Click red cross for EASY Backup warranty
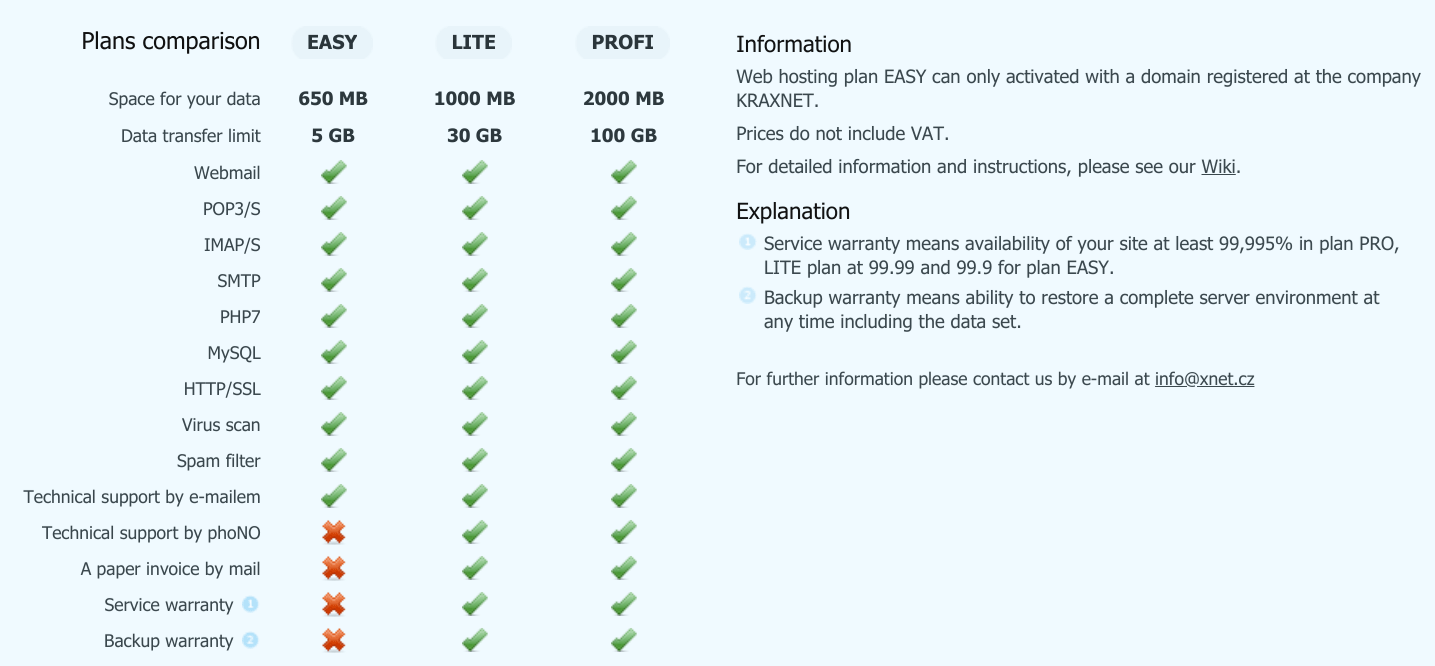1435x666 pixels. point(333,640)
